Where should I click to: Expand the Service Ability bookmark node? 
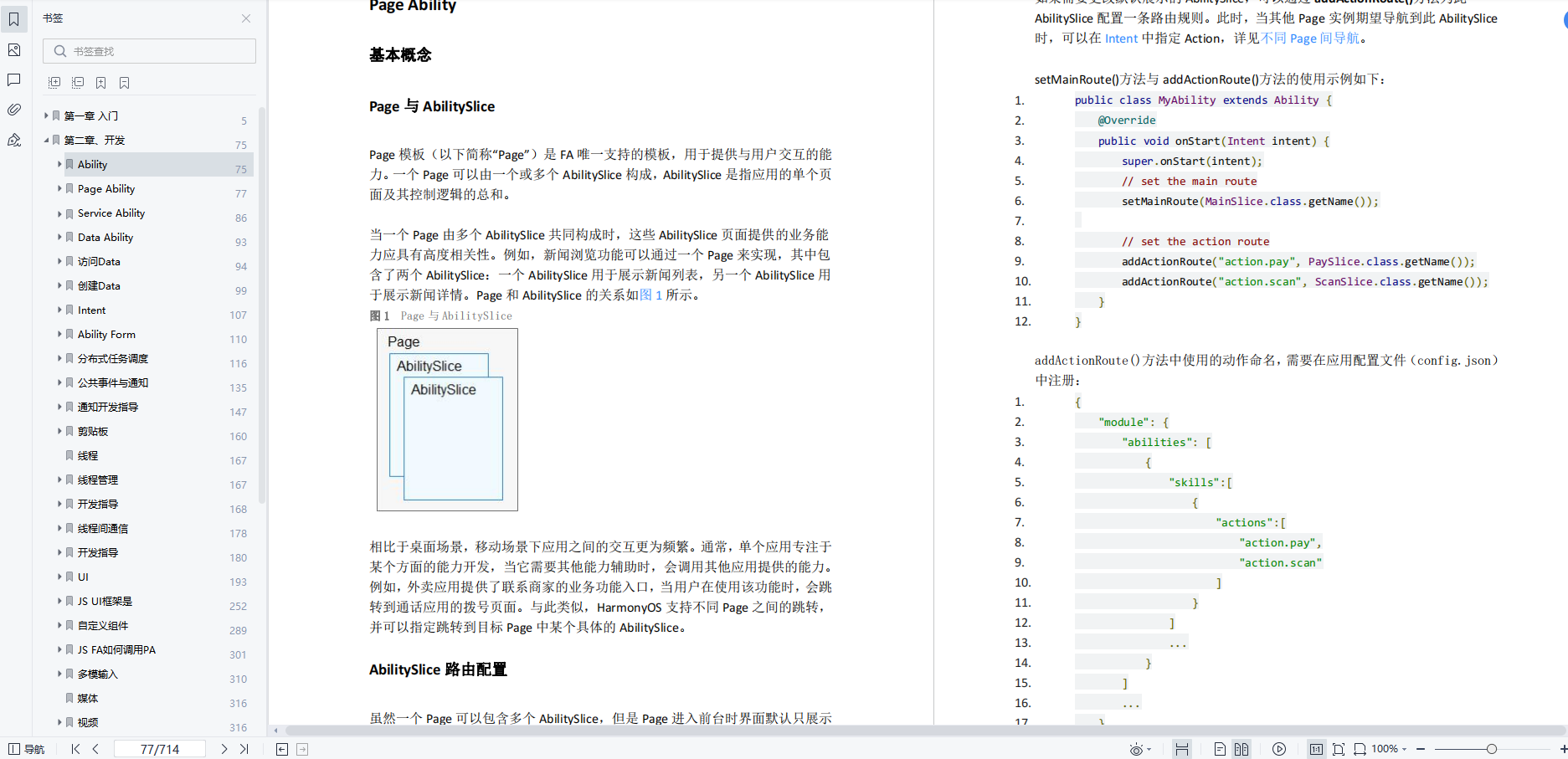[59, 213]
